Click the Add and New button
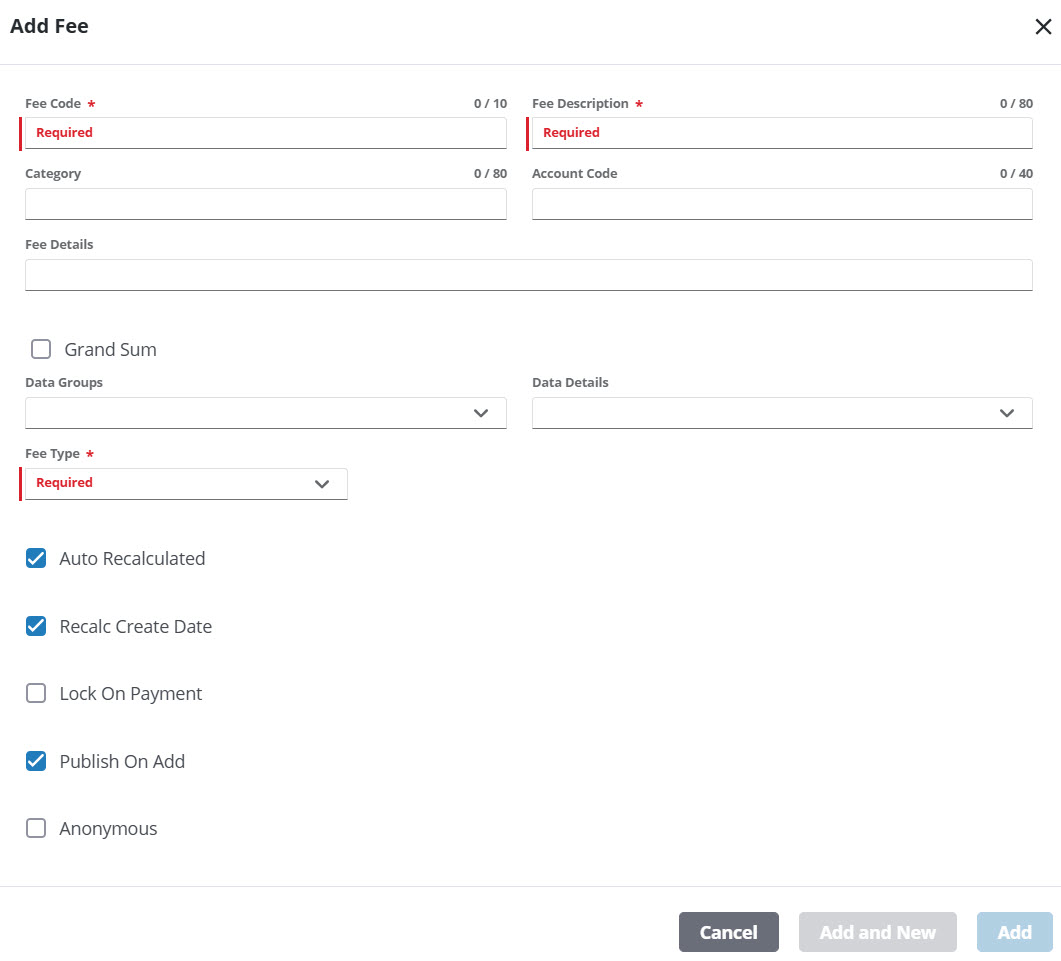The width and height of the screenshot is (1061, 961). click(x=877, y=932)
